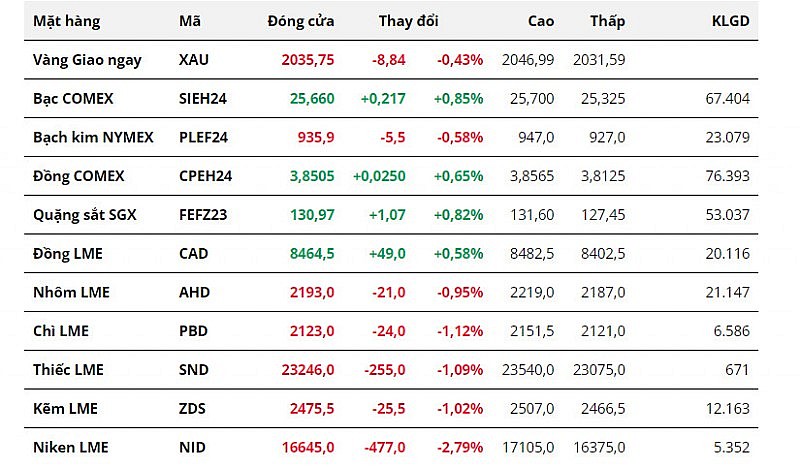Click the XAU ticker code

tap(194, 60)
